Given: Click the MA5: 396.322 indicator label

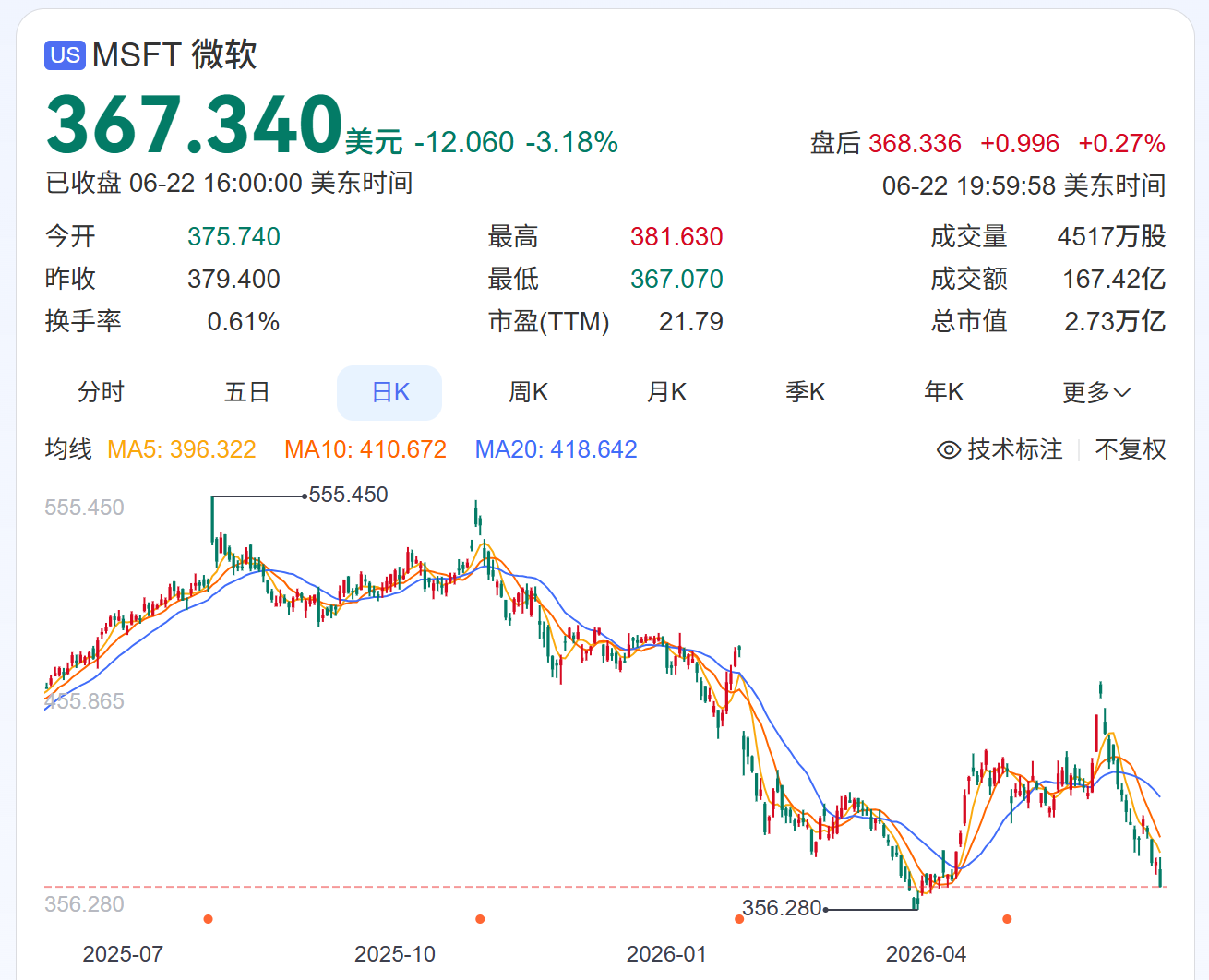Looking at the screenshot, I should 182,449.
